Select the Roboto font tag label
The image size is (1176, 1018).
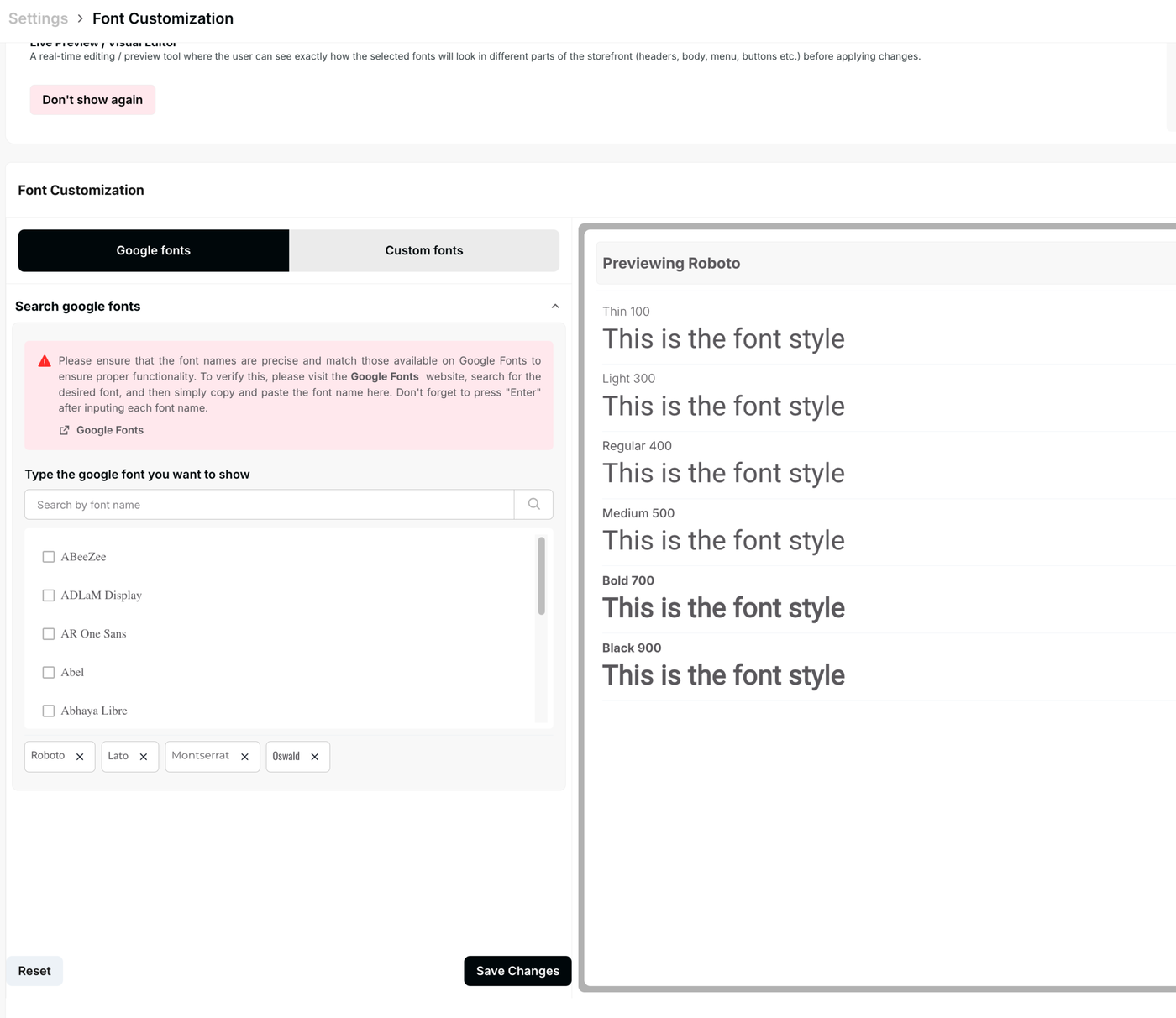tap(48, 756)
